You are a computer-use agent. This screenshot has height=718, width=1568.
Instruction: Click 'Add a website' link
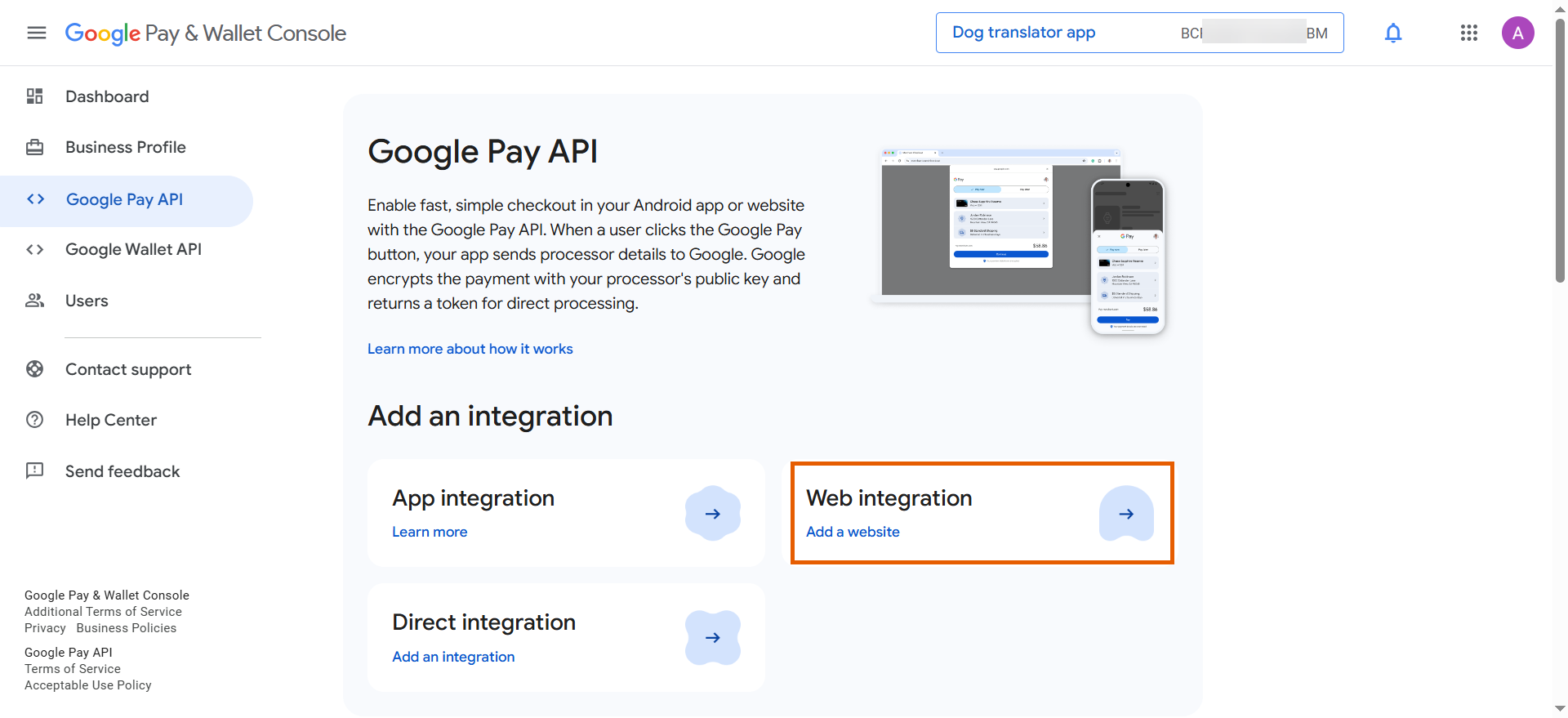pyautogui.click(x=853, y=532)
